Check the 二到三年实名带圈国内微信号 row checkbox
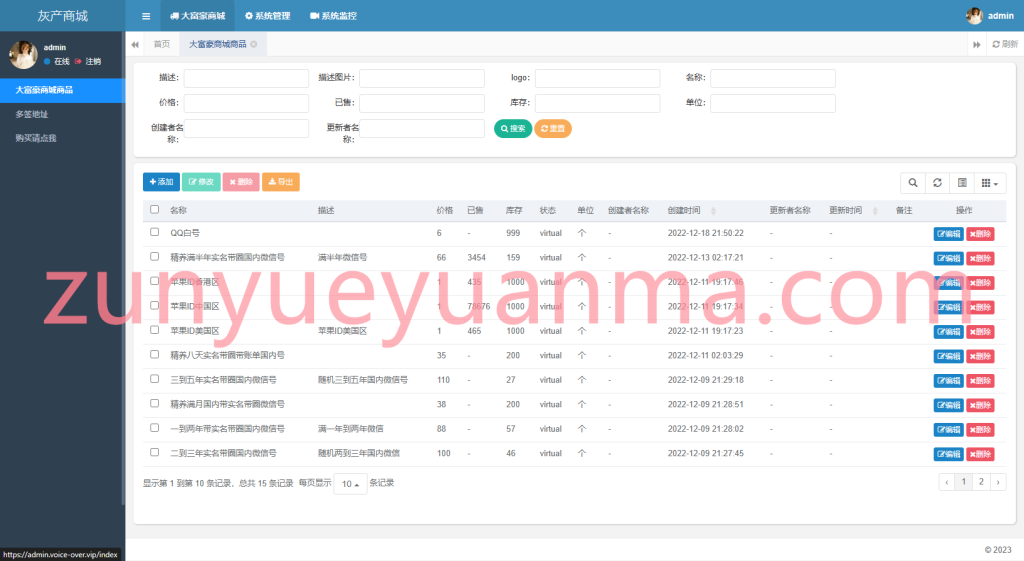Image resolution: width=1024 pixels, height=561 pixels. (155, 452)
